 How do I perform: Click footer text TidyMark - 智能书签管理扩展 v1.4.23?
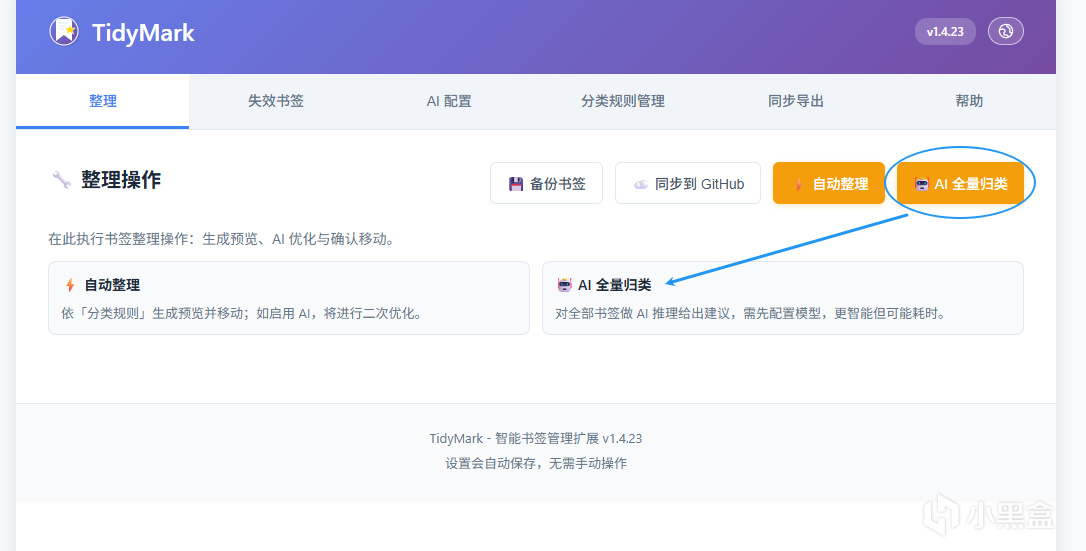pos(535,438)
